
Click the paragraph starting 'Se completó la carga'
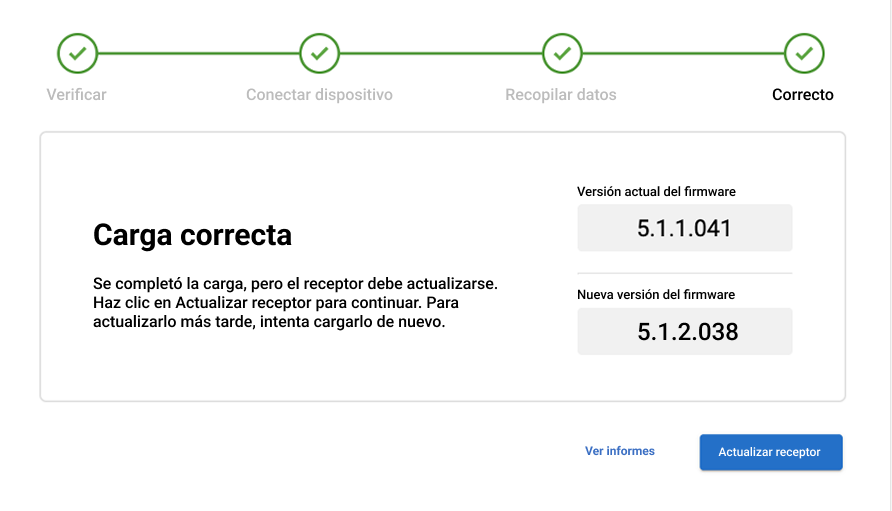[x=295, y=301]
